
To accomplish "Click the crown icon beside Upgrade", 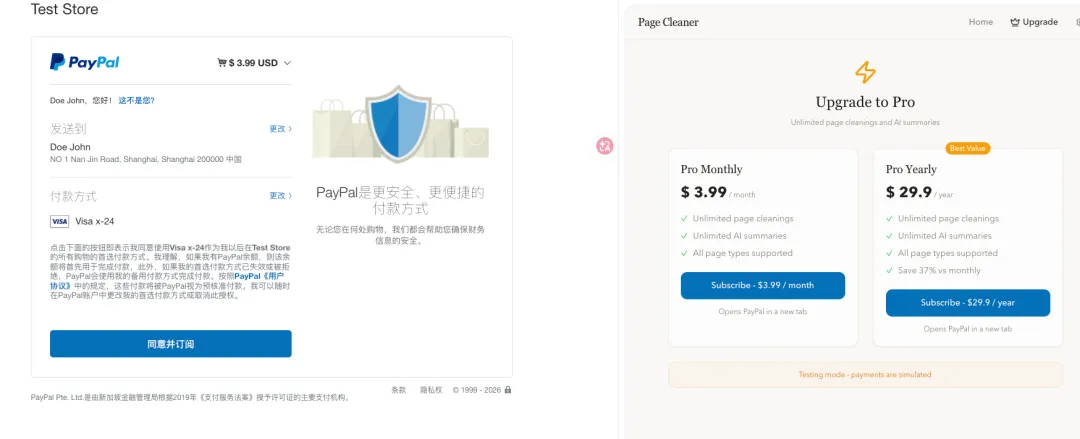I will click(x=1015, y=22).
